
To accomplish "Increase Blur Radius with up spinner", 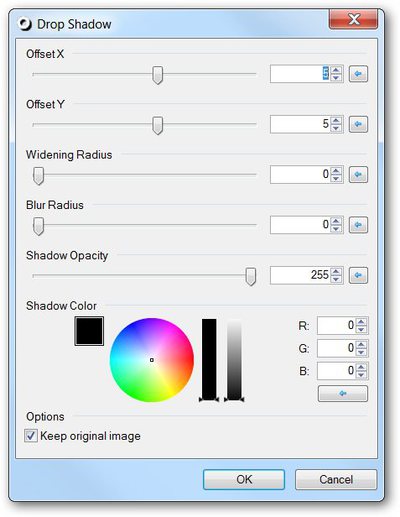I will (x=336, y=221).
